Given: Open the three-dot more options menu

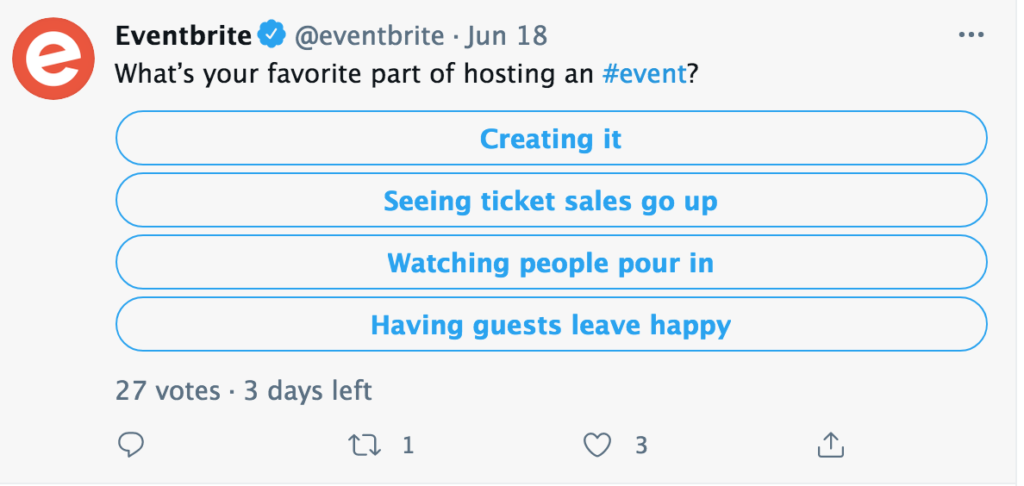Looking at the screenshot, I should click(971, 36).
